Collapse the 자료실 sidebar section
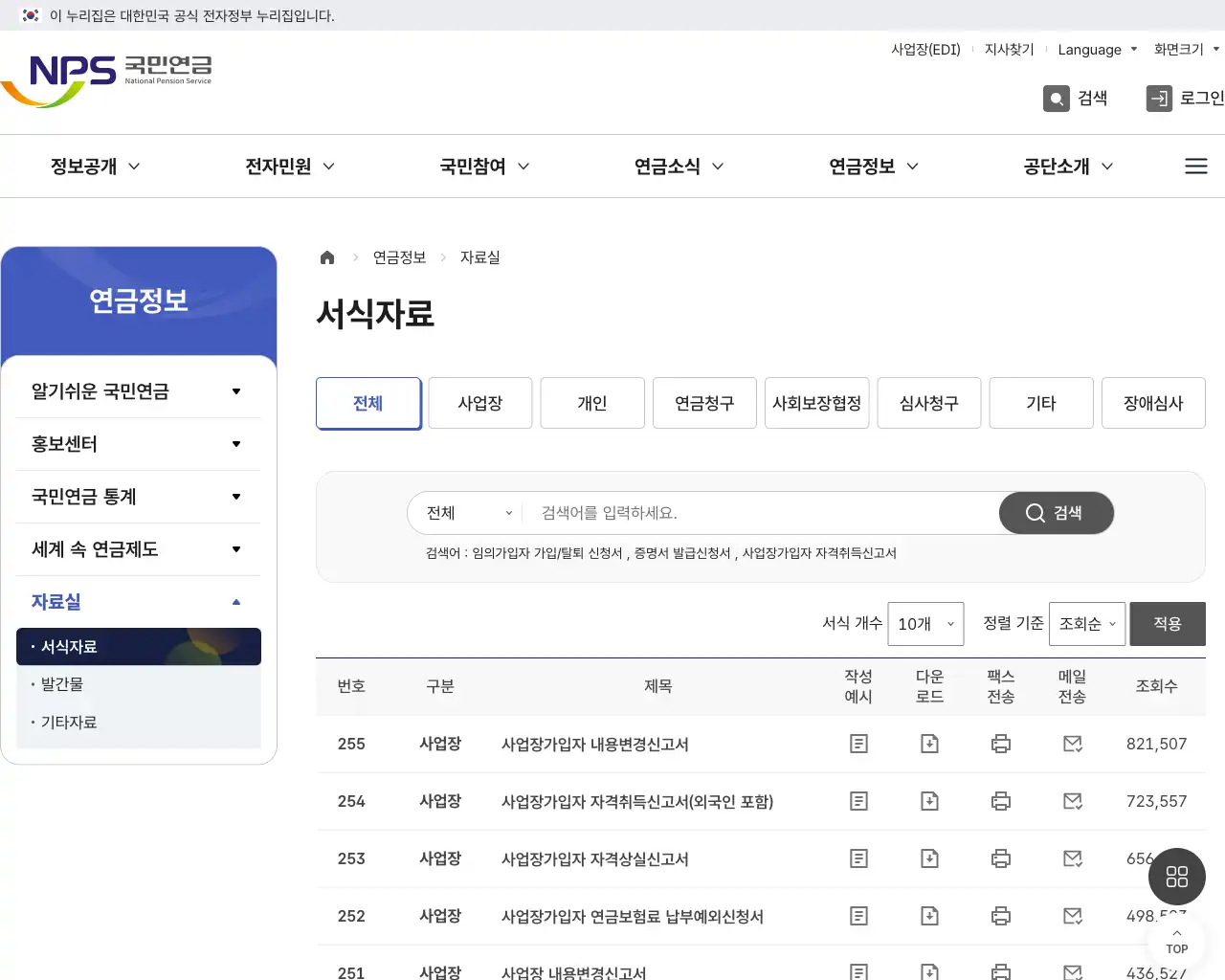This screenshot has width=1225, height=980. tap(138, 602)
